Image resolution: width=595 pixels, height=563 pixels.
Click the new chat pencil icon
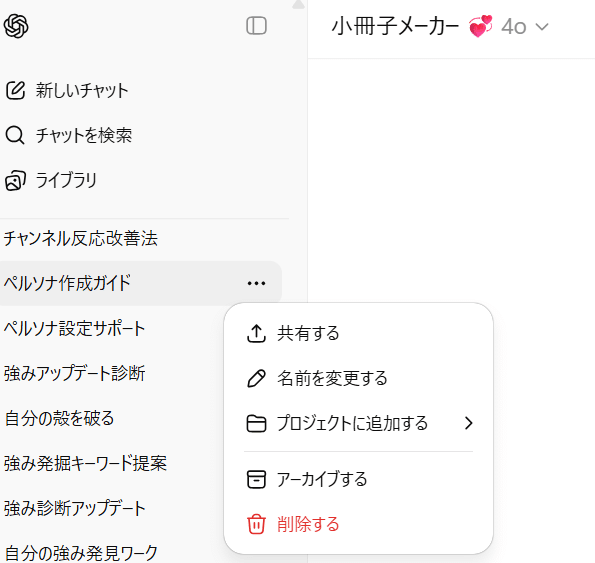(x=16, y=90)
